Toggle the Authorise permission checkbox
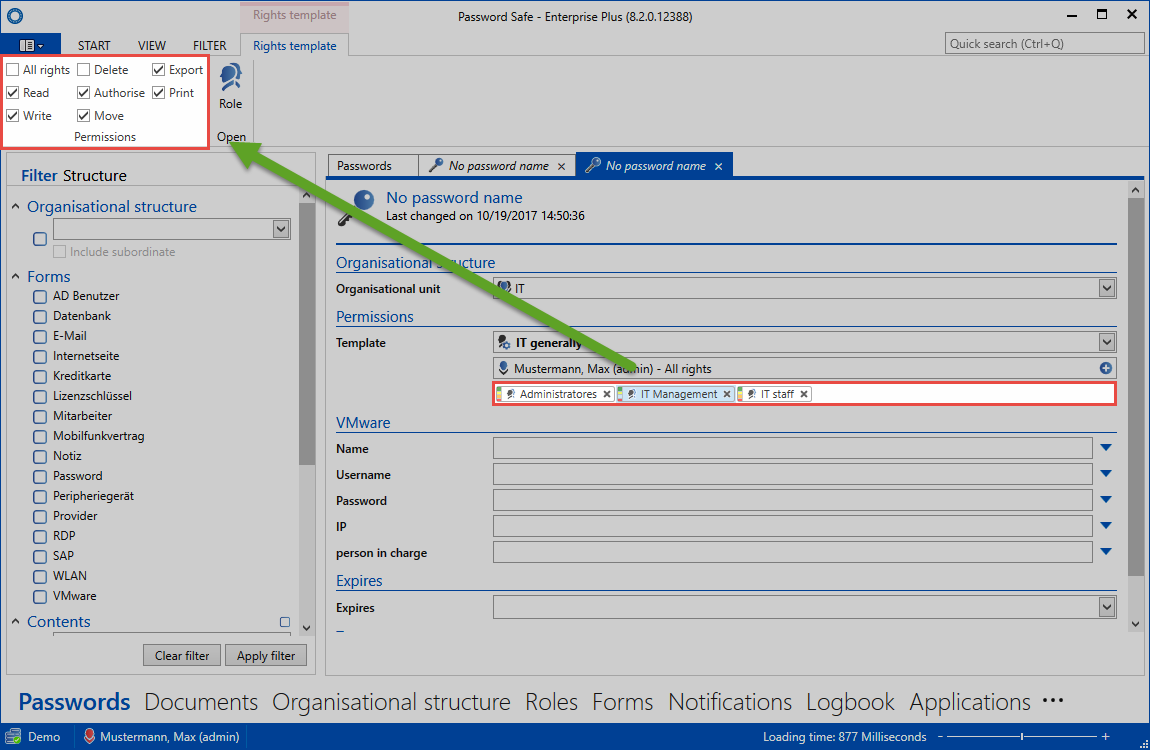The height and width of the screenshot is (750, 1150). pyautogui.click(x=84, y=92)
